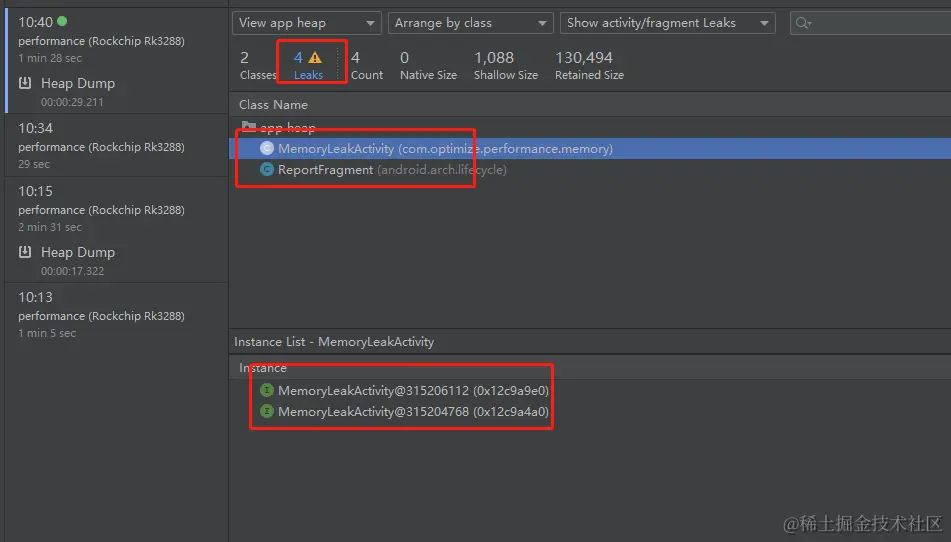
Task: Click the Instance column header
Action: (263, 368)
